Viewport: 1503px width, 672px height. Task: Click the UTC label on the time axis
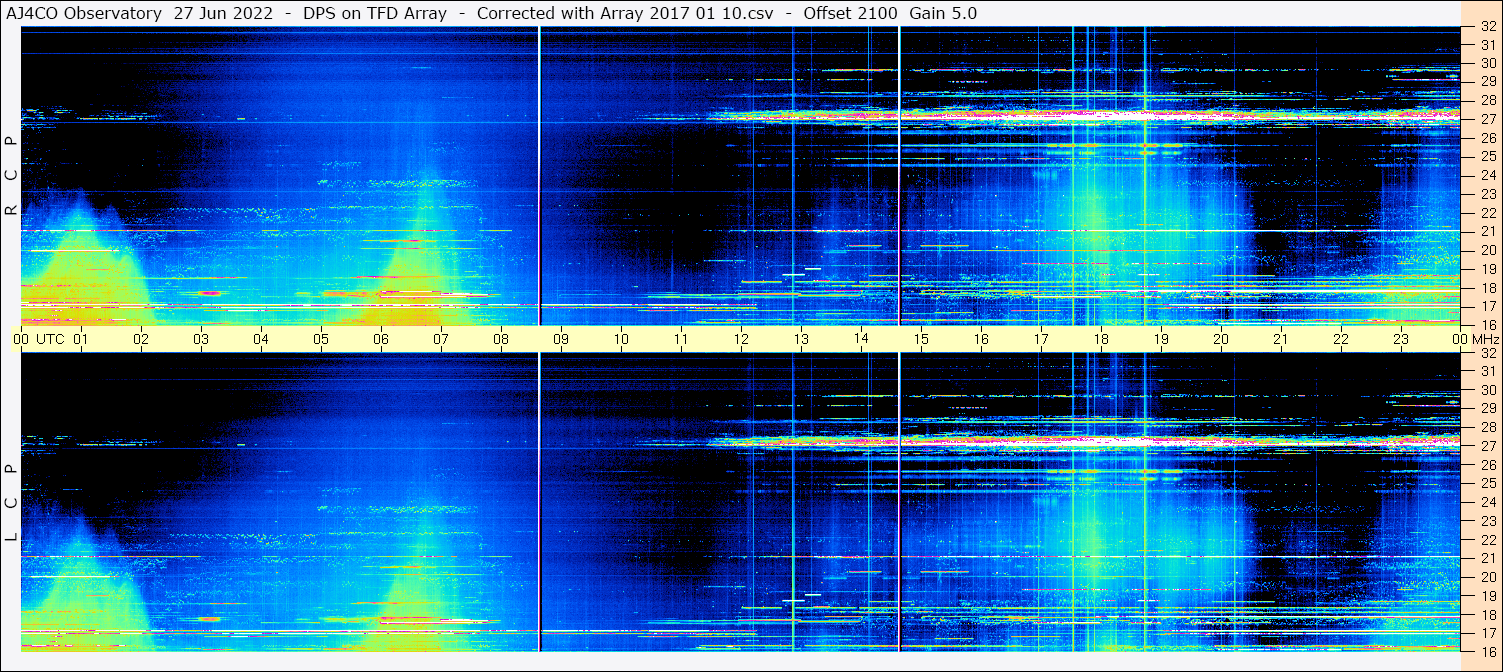click(x=50, y=339)
